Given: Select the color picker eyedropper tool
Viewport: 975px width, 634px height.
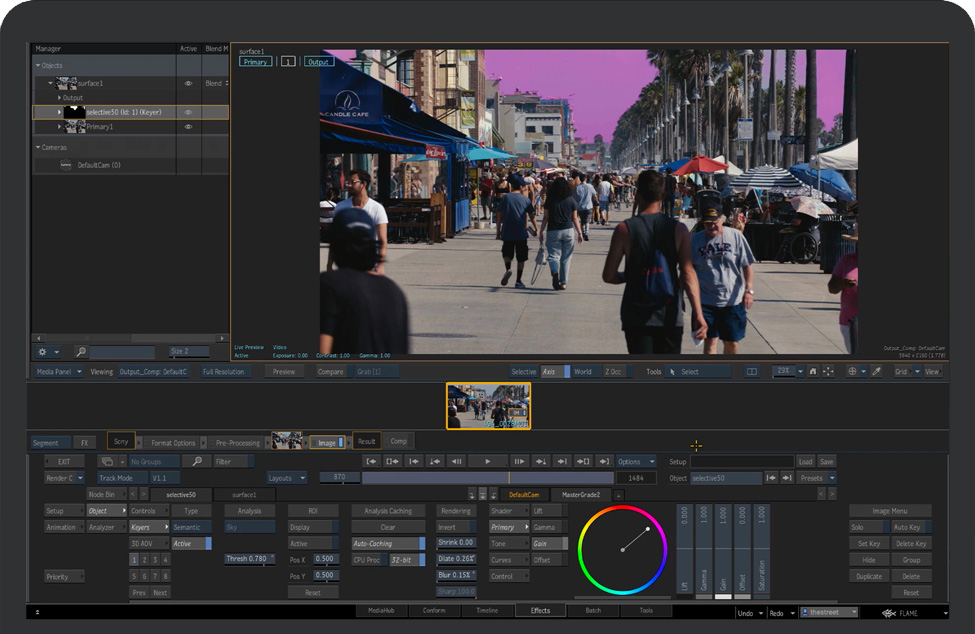Looking at the screenshot, I should click(876, 371).
